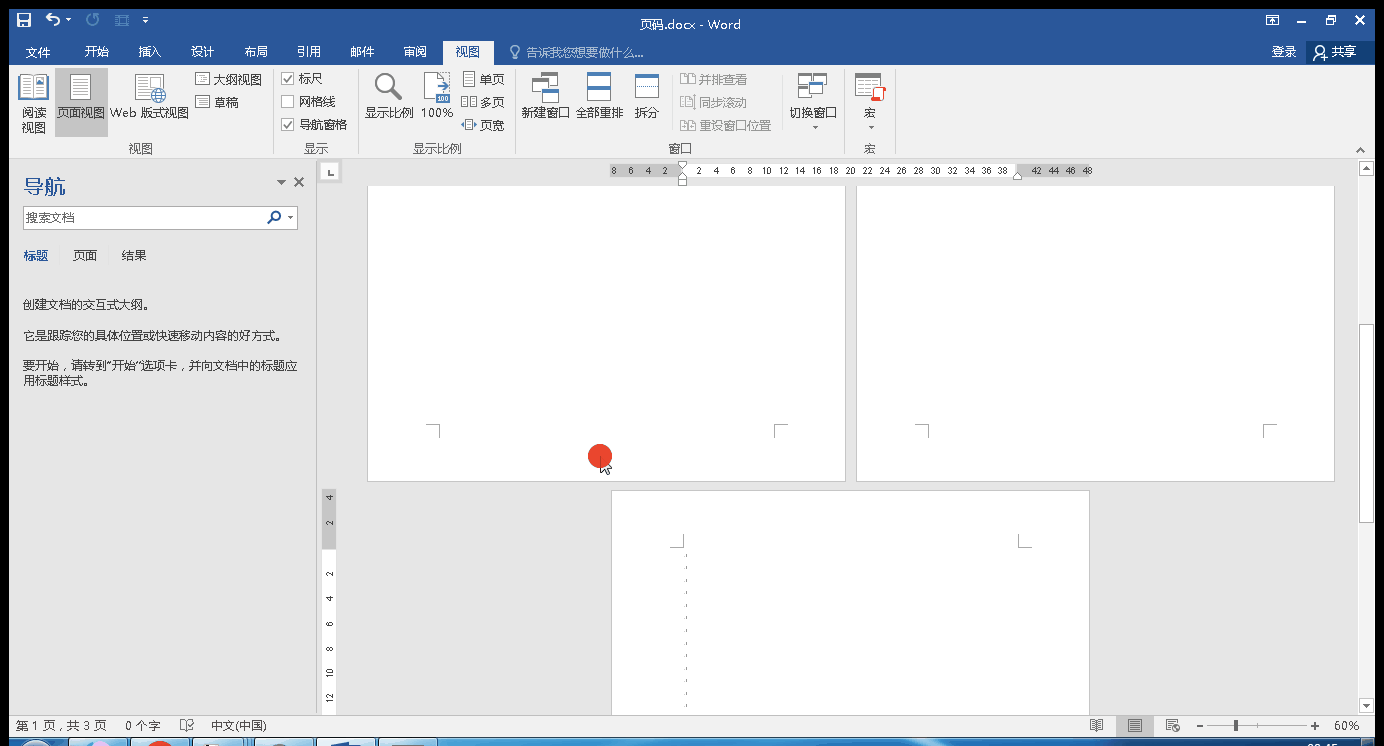The image size is (1384, 746).
Task: Open navigation pane task options dropdown arrow
Action: coord(281,183)
